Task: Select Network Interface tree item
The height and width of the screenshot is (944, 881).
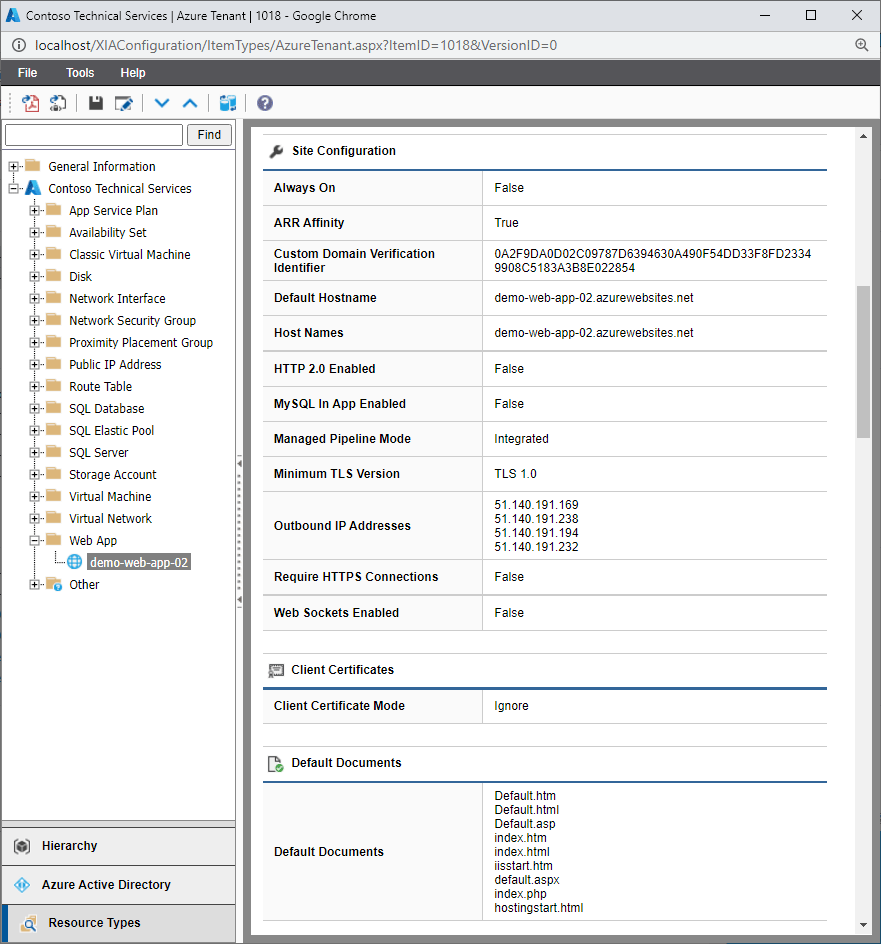Action: 117,299
